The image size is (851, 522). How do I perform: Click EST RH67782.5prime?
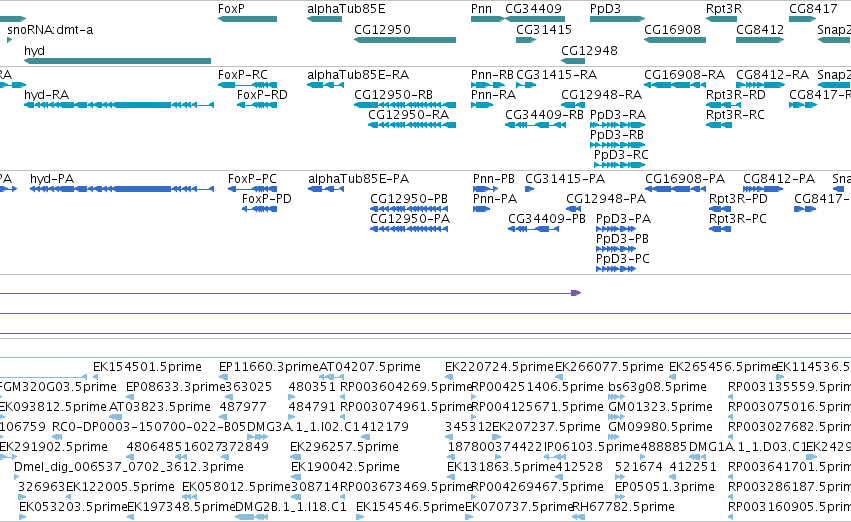pos(624,507)
